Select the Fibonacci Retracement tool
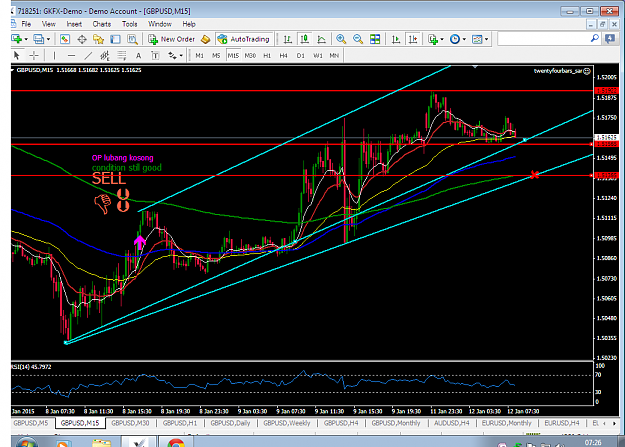The height and width of the screenshot is (447, 625). pyautogui.click(x=122, y=55)
